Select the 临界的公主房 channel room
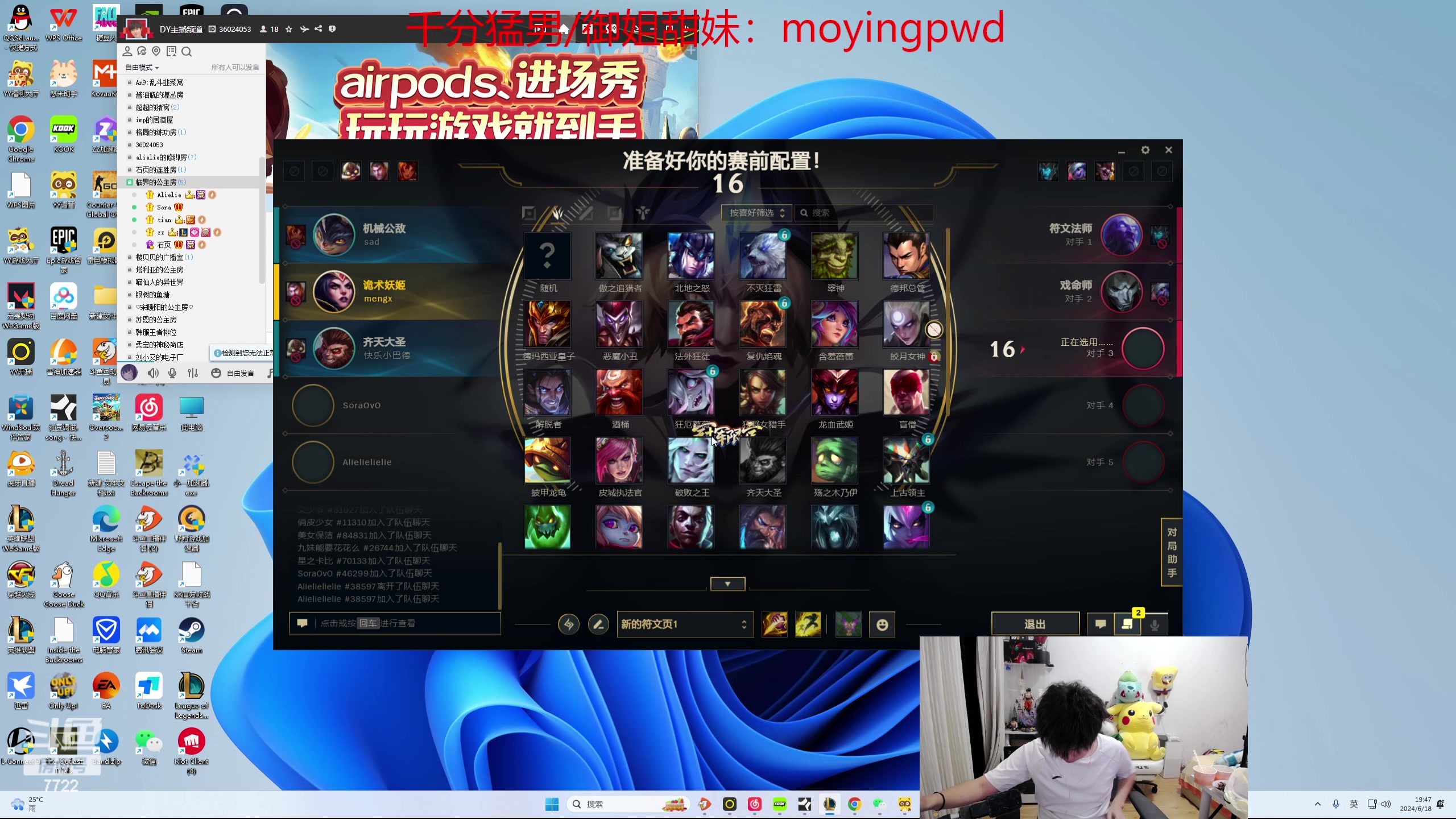The height and width of the screenshot is (819, 1456). 156,182
